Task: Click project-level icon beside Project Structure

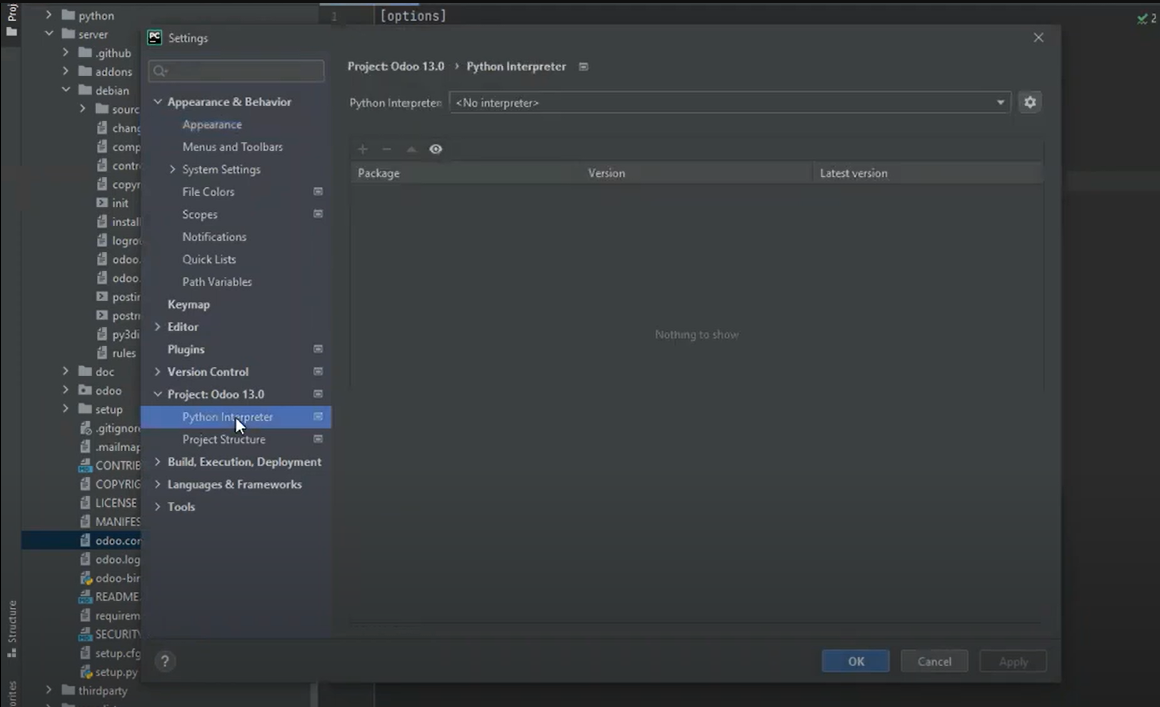Action: (318, 439)
